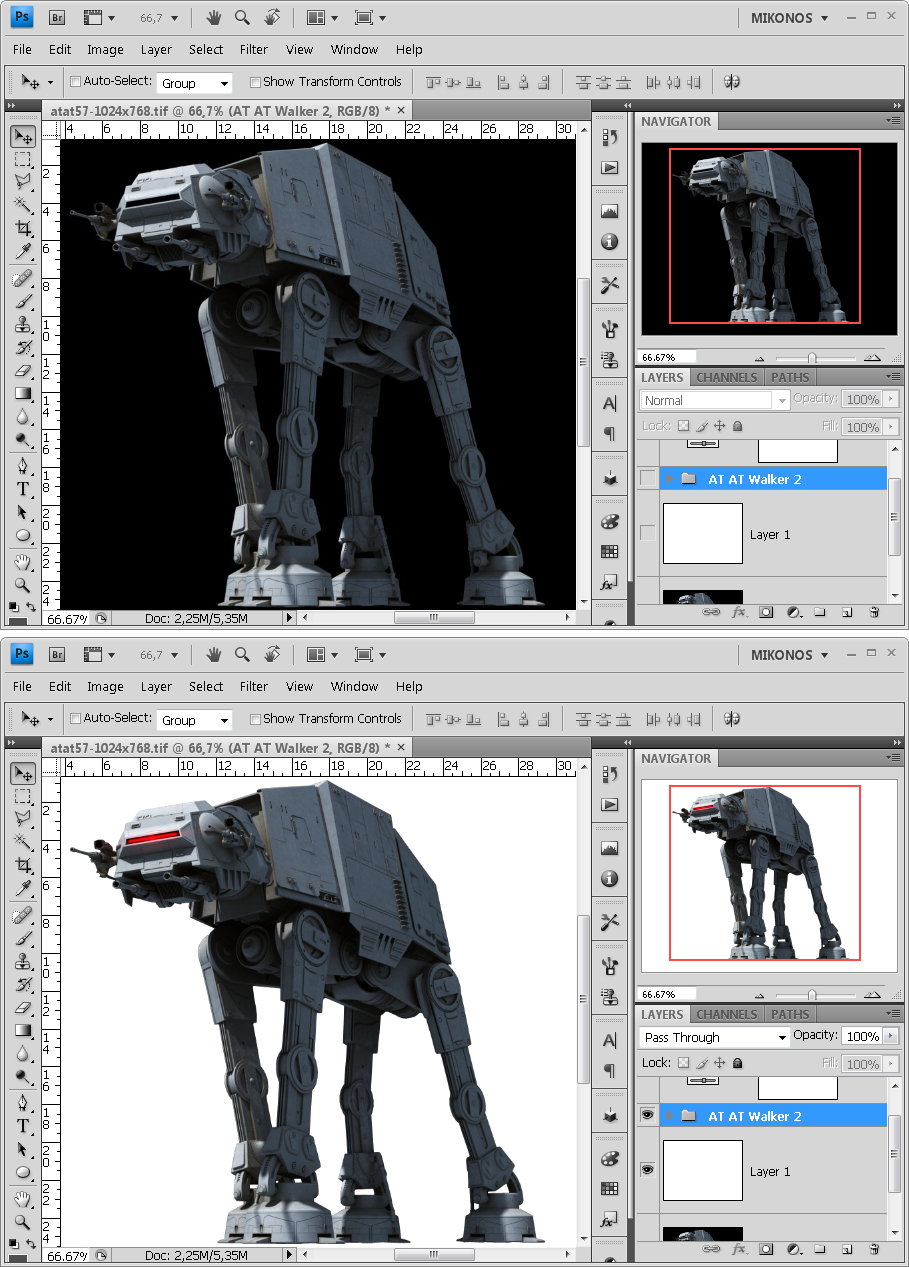Screen dimensions: 909x1267
Task: Expand AT AT Walker 2 group in white-background window
Action: click(x=670, y=1116)
